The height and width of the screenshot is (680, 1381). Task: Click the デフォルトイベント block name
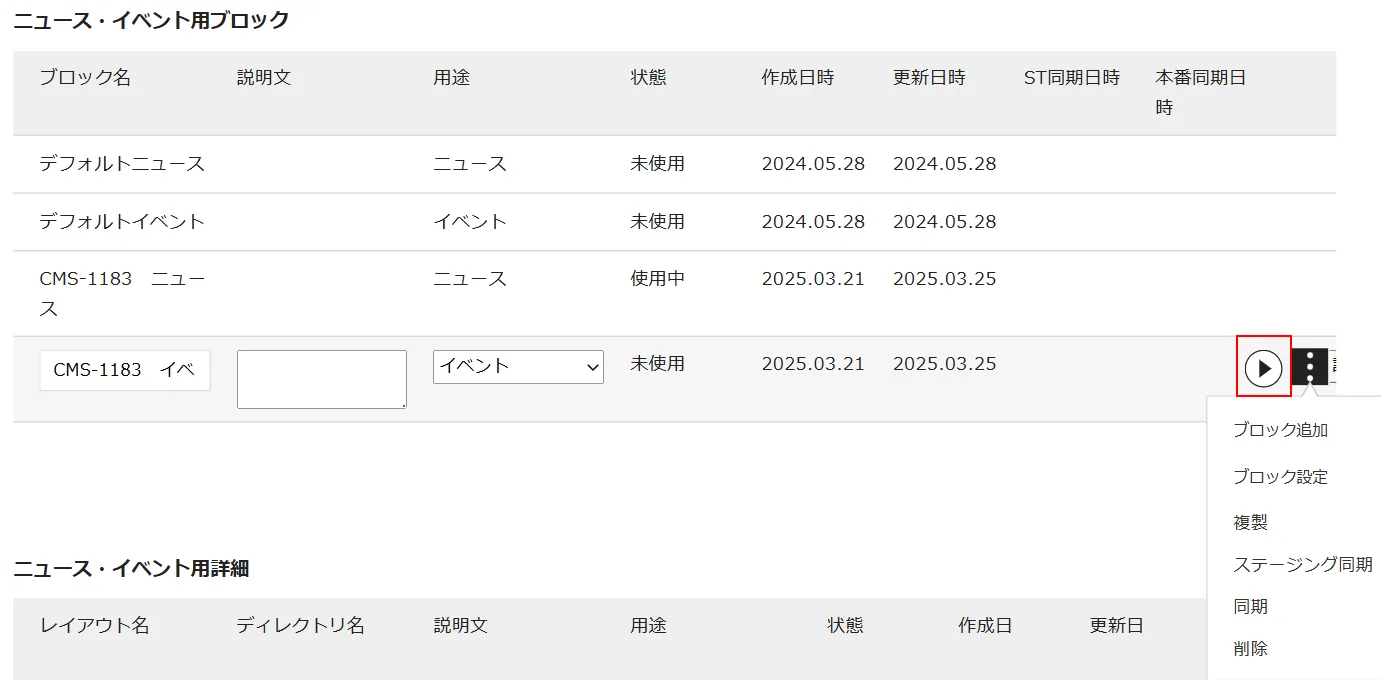click(122, 222)
